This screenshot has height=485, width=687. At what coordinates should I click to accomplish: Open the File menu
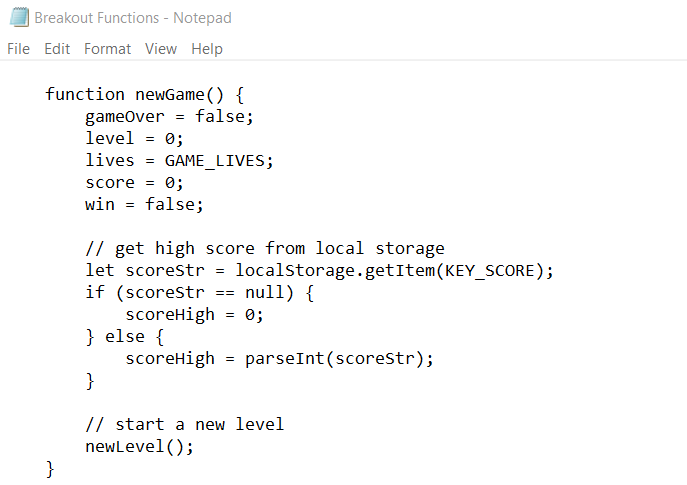click(x=18, y=48)
